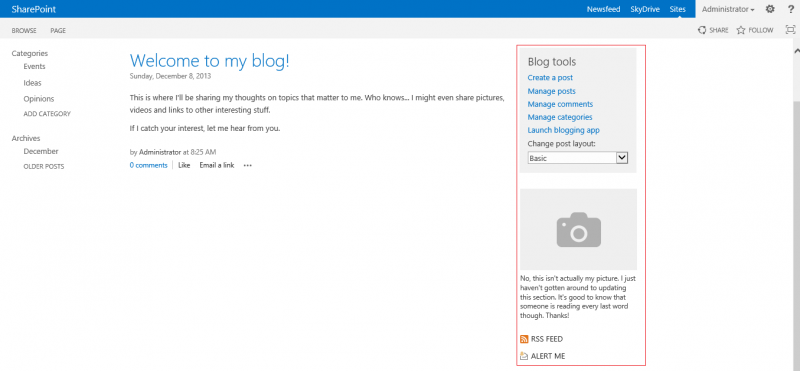Open the December archive
Image resolution: width=800 pixels, height=371 pixels.
[x=41, y=151]
